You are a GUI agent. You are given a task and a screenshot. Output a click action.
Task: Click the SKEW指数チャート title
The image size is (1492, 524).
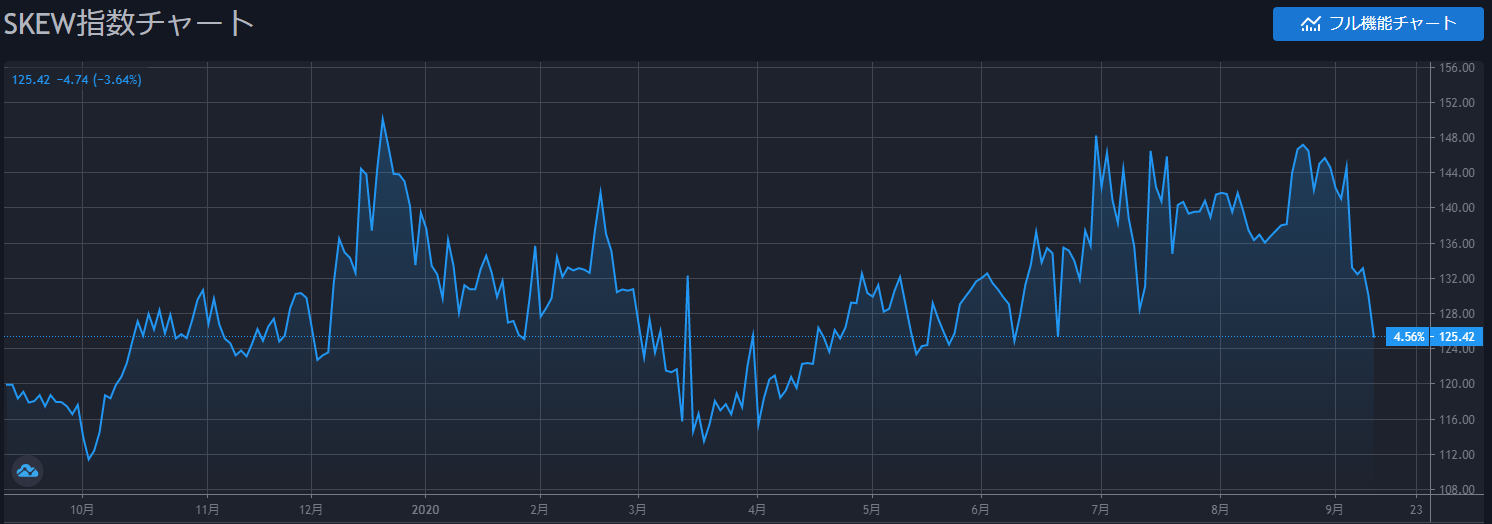coord(128,24)
